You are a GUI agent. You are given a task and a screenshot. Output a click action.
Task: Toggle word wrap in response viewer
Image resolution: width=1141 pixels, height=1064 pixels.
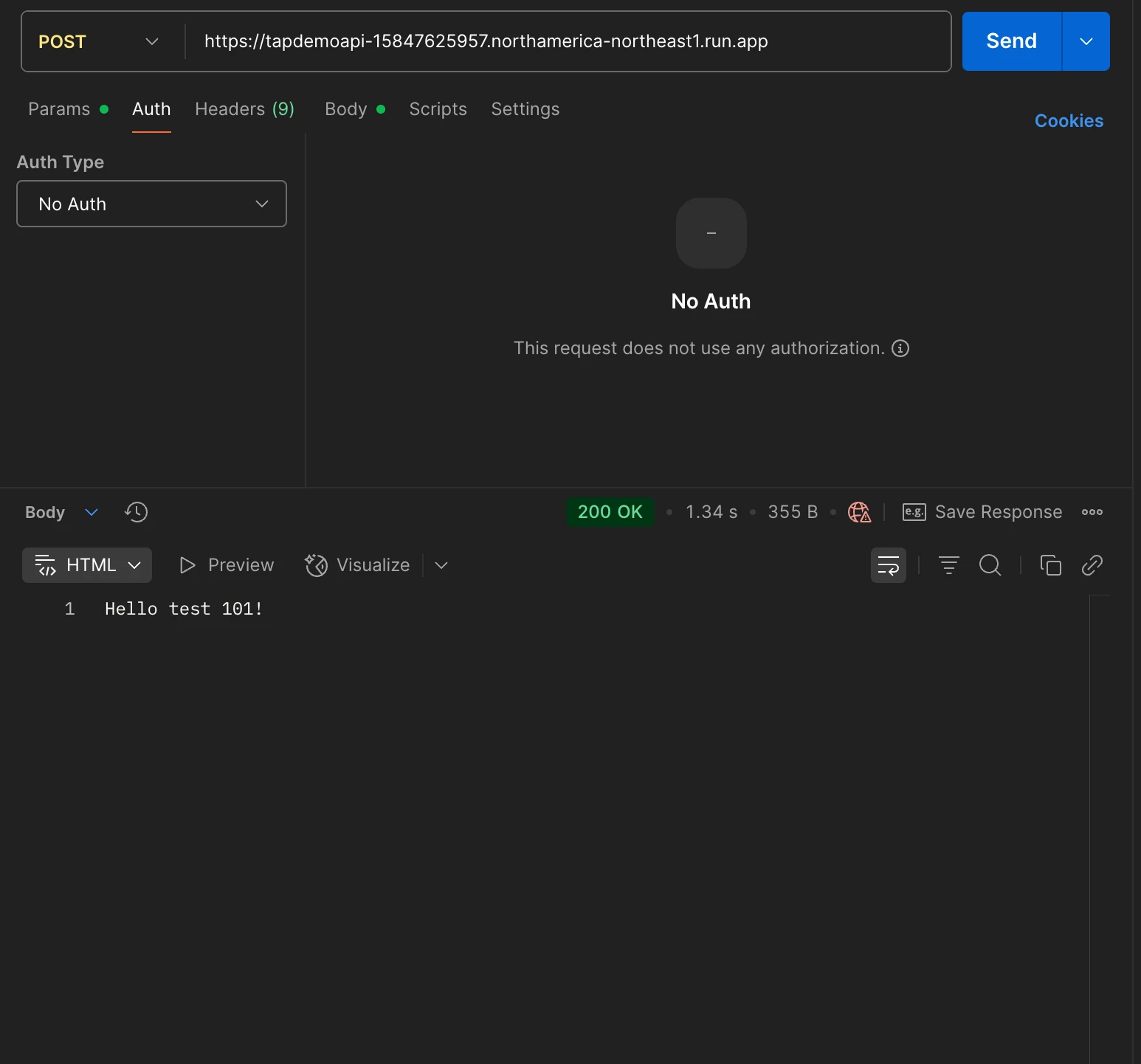[889, 565]
